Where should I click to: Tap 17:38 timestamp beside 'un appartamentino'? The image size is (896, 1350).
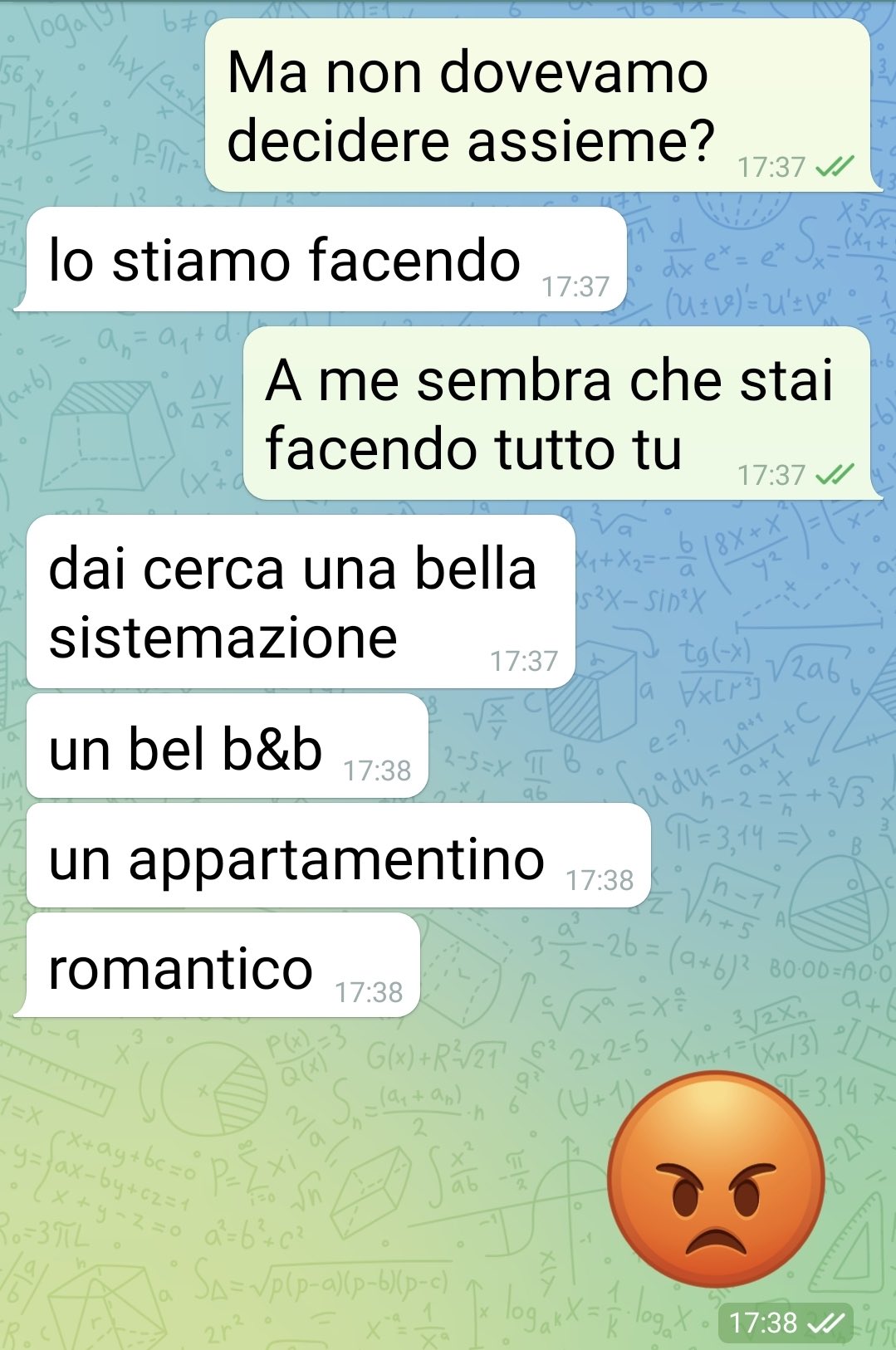tap(600, 881)
